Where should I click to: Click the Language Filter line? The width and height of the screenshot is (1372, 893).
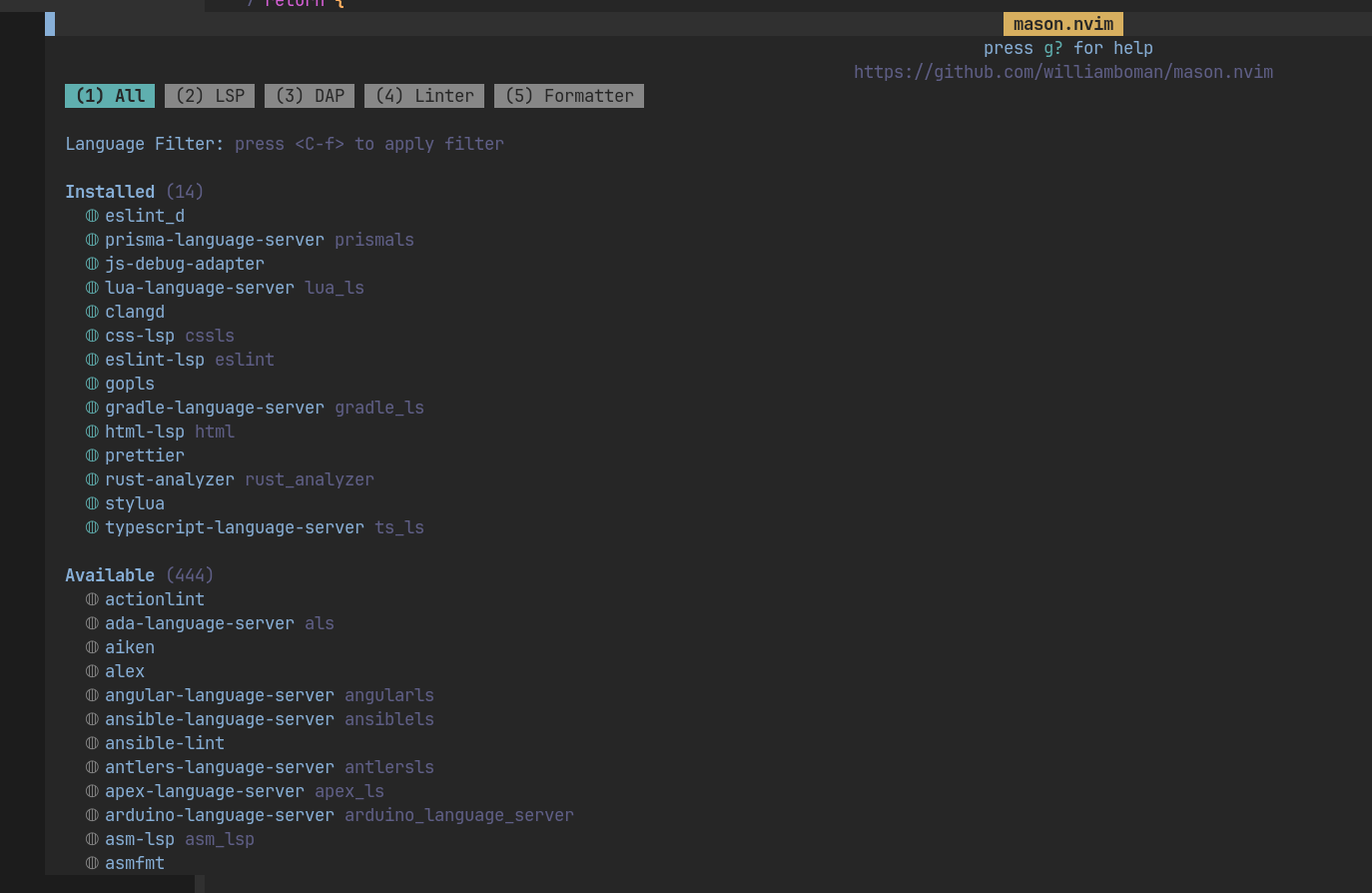(x=285, y=144)
